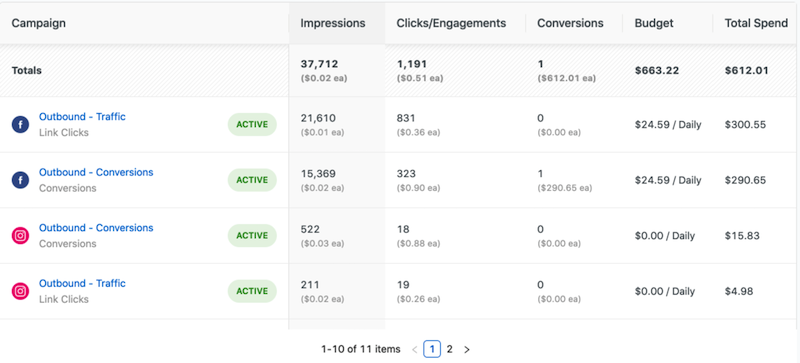Sort by the Clicks/Engagements column header
This screenshot has height=363, width=800.
451,23
